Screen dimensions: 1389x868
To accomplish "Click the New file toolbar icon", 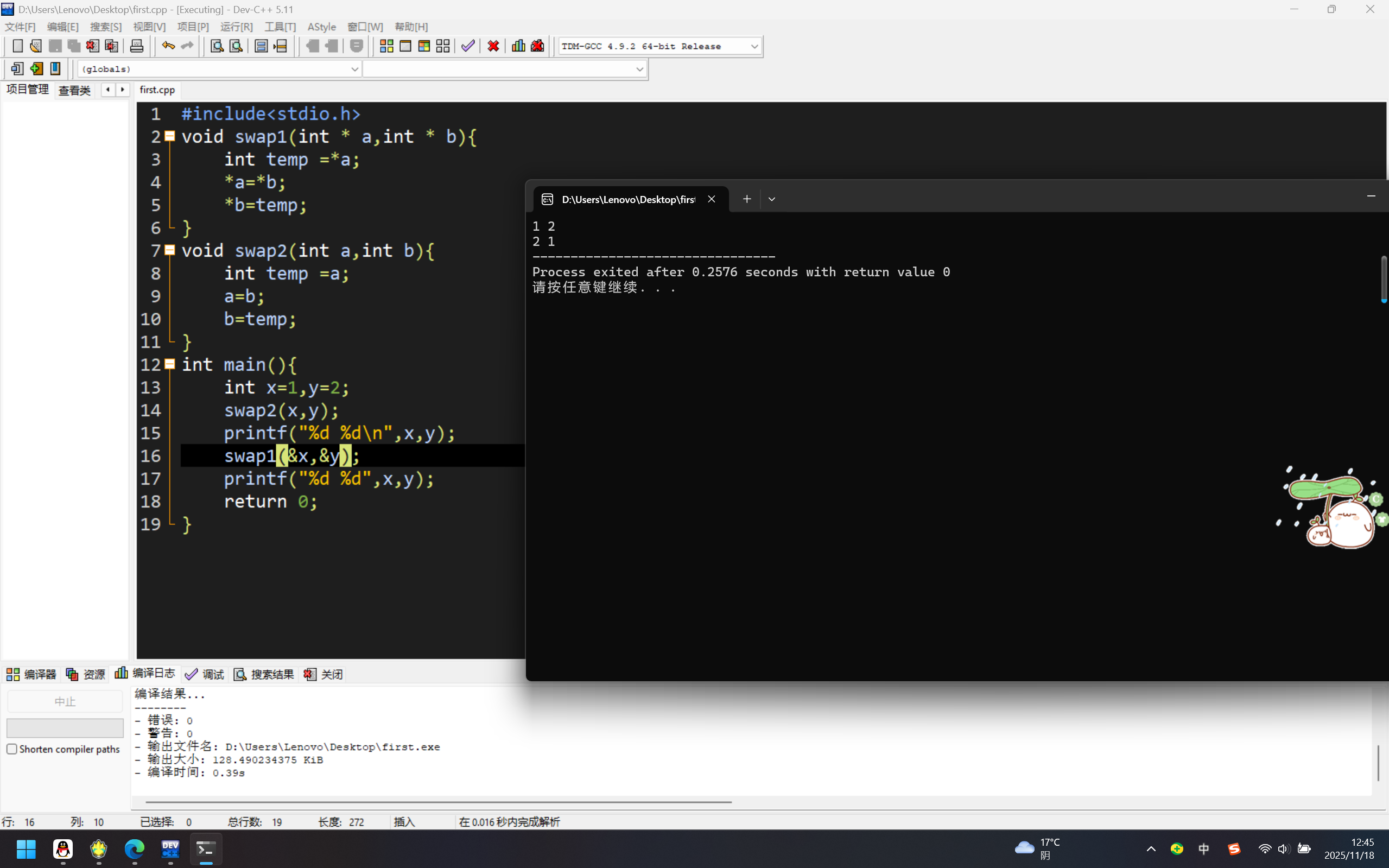I will tap(17, 46).
